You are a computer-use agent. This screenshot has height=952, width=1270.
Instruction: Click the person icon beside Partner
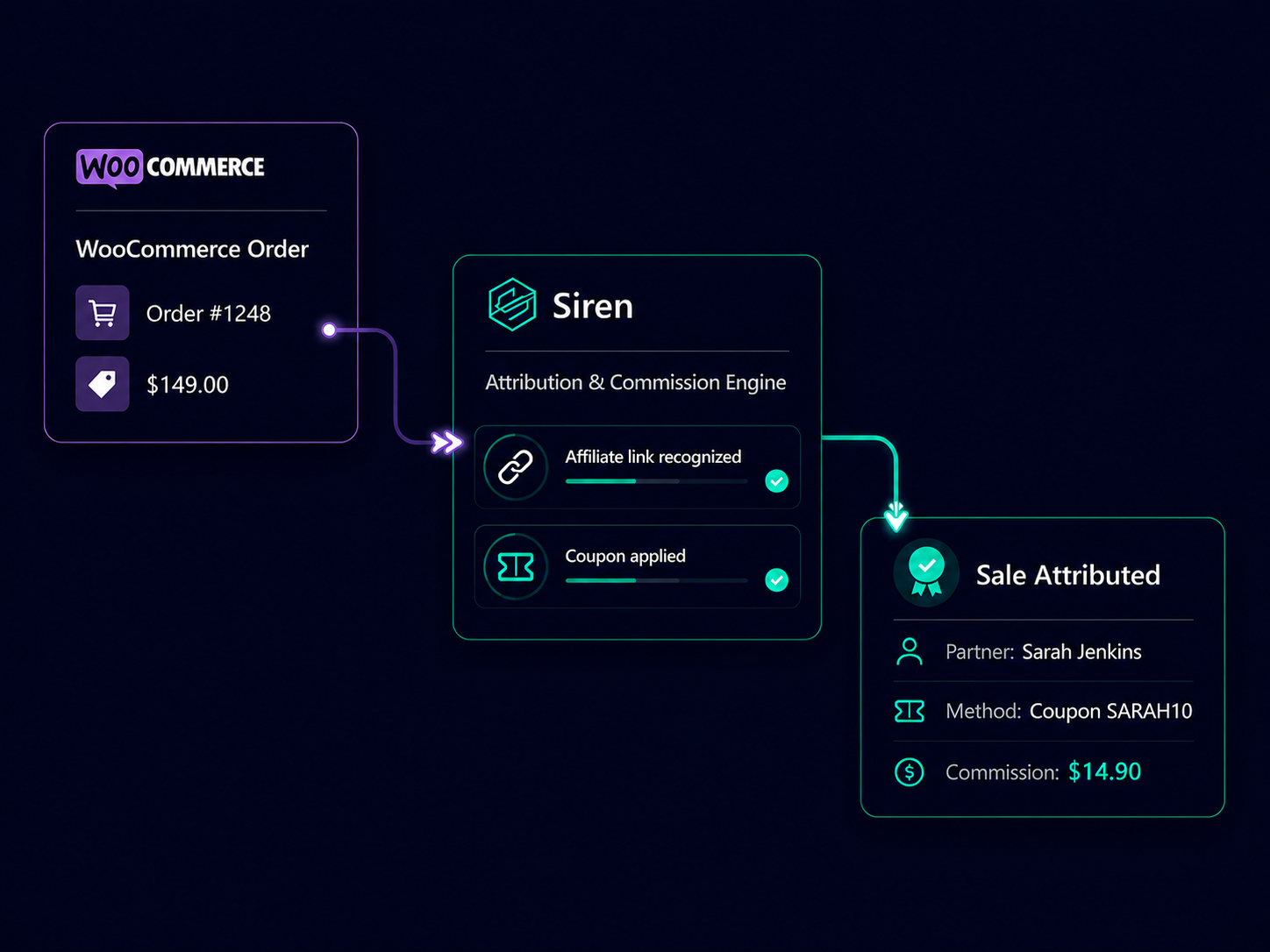pos(910,651)
